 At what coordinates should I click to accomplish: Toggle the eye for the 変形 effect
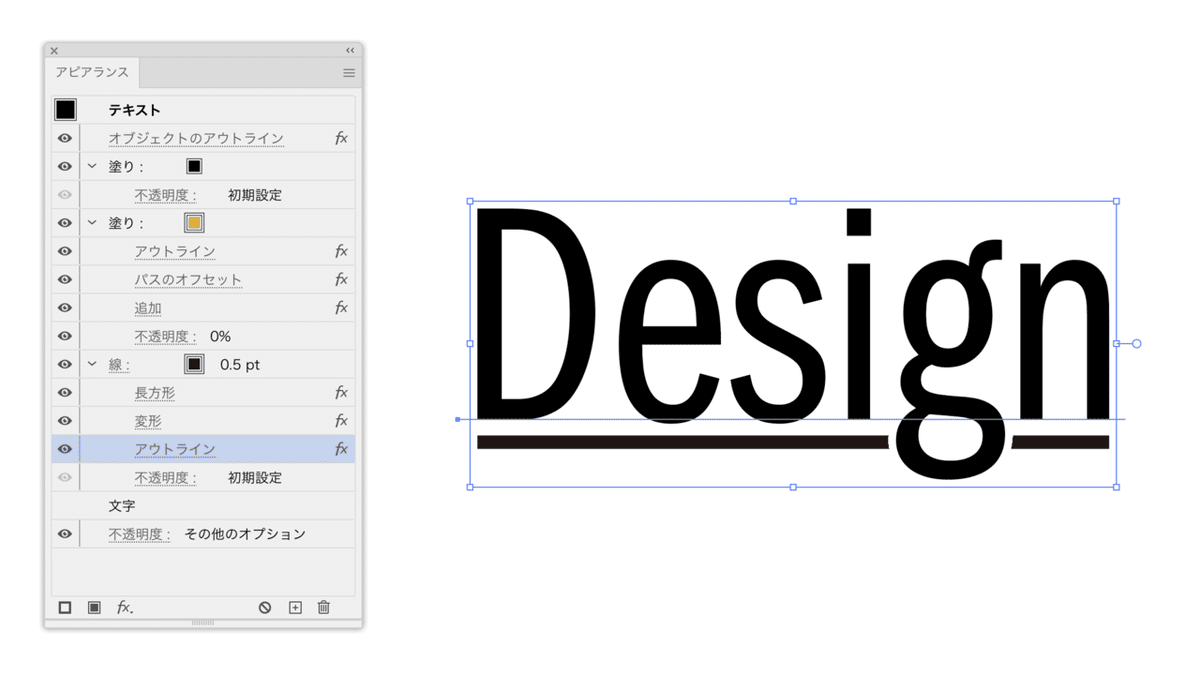tap(65, 421)
